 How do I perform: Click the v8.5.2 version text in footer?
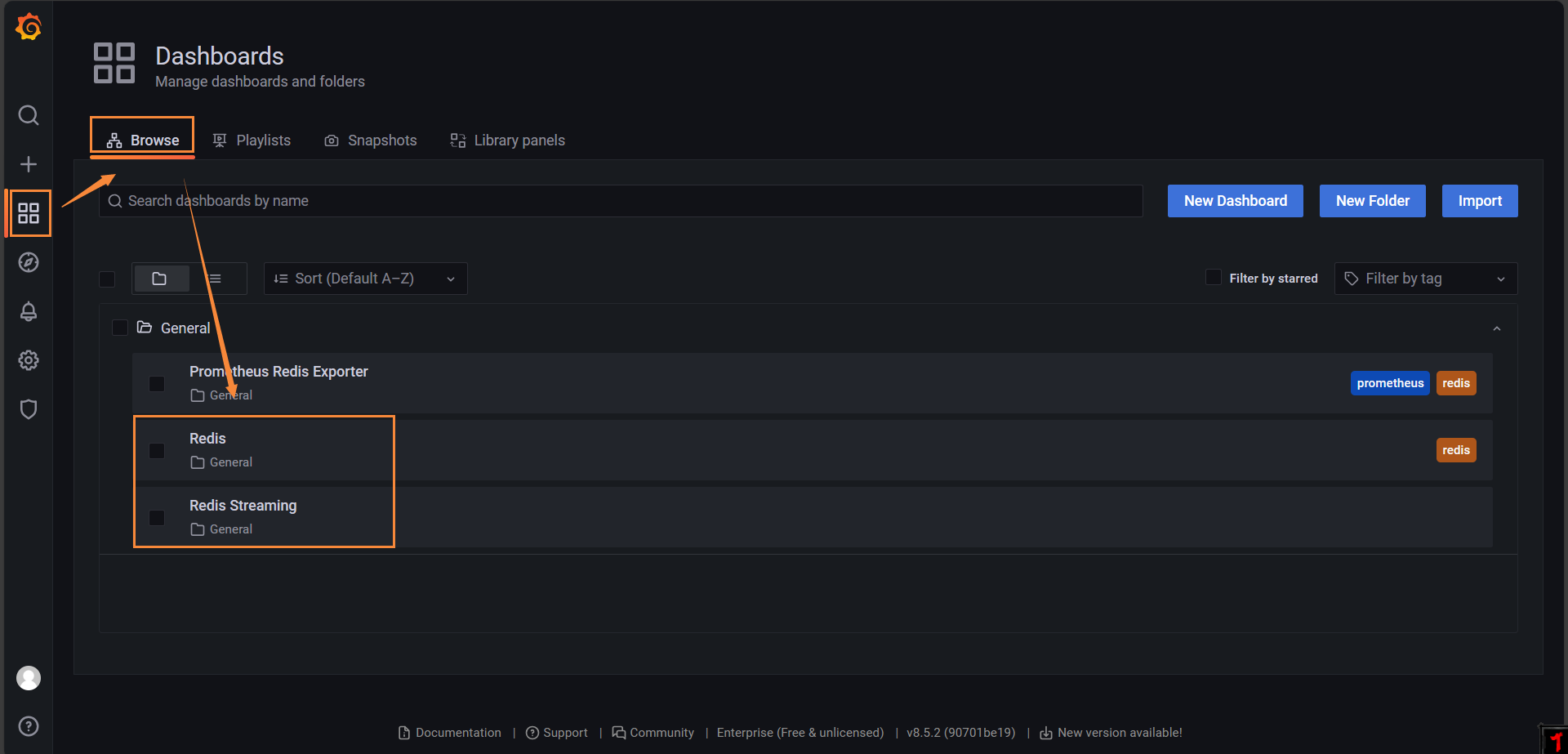961,733
